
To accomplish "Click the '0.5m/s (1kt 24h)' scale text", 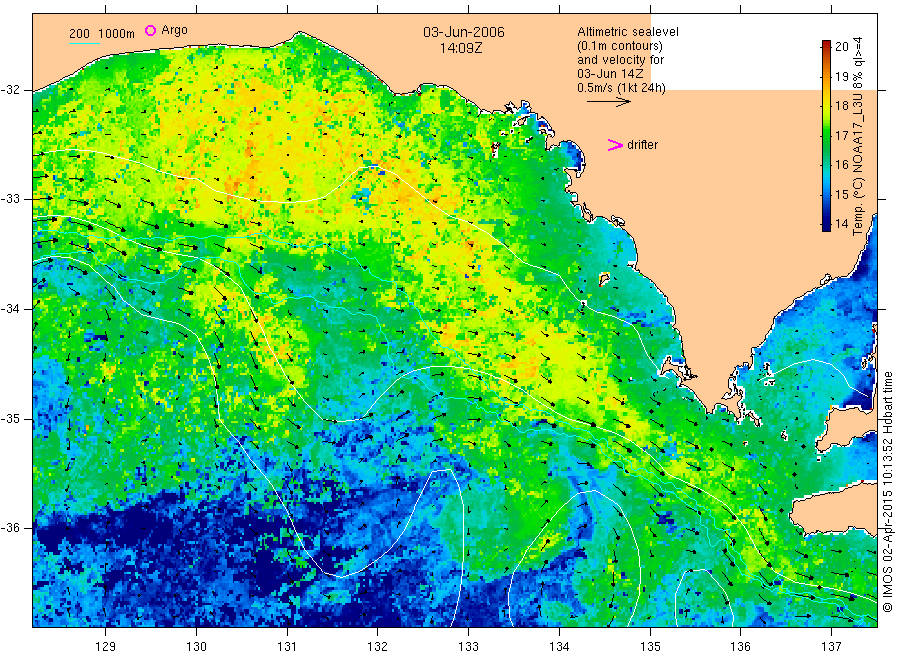I will tap(621, 88).
